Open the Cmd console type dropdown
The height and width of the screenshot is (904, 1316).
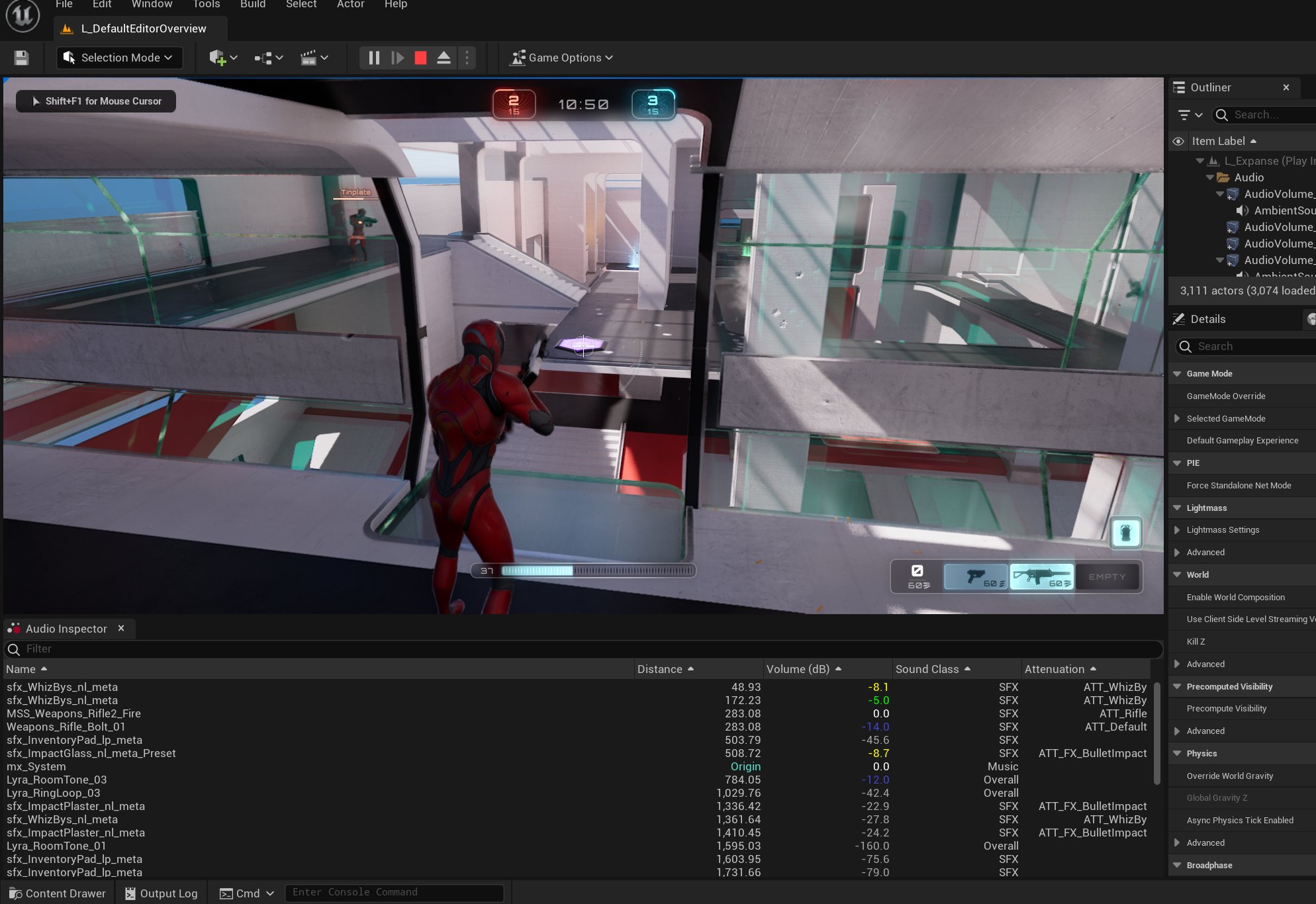(246, 893)
